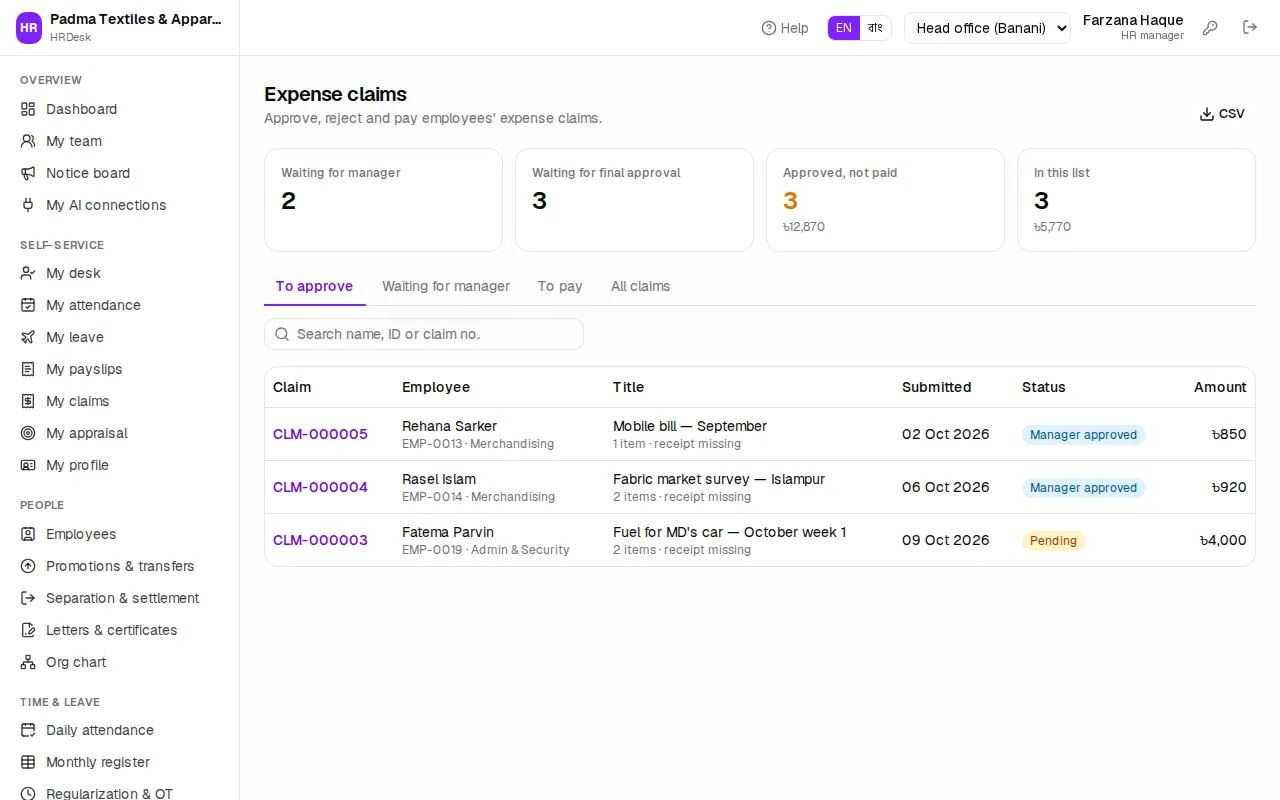Click the Waiting for final approval card
The width and height of the screenshot is (1280, 800).
634,200
